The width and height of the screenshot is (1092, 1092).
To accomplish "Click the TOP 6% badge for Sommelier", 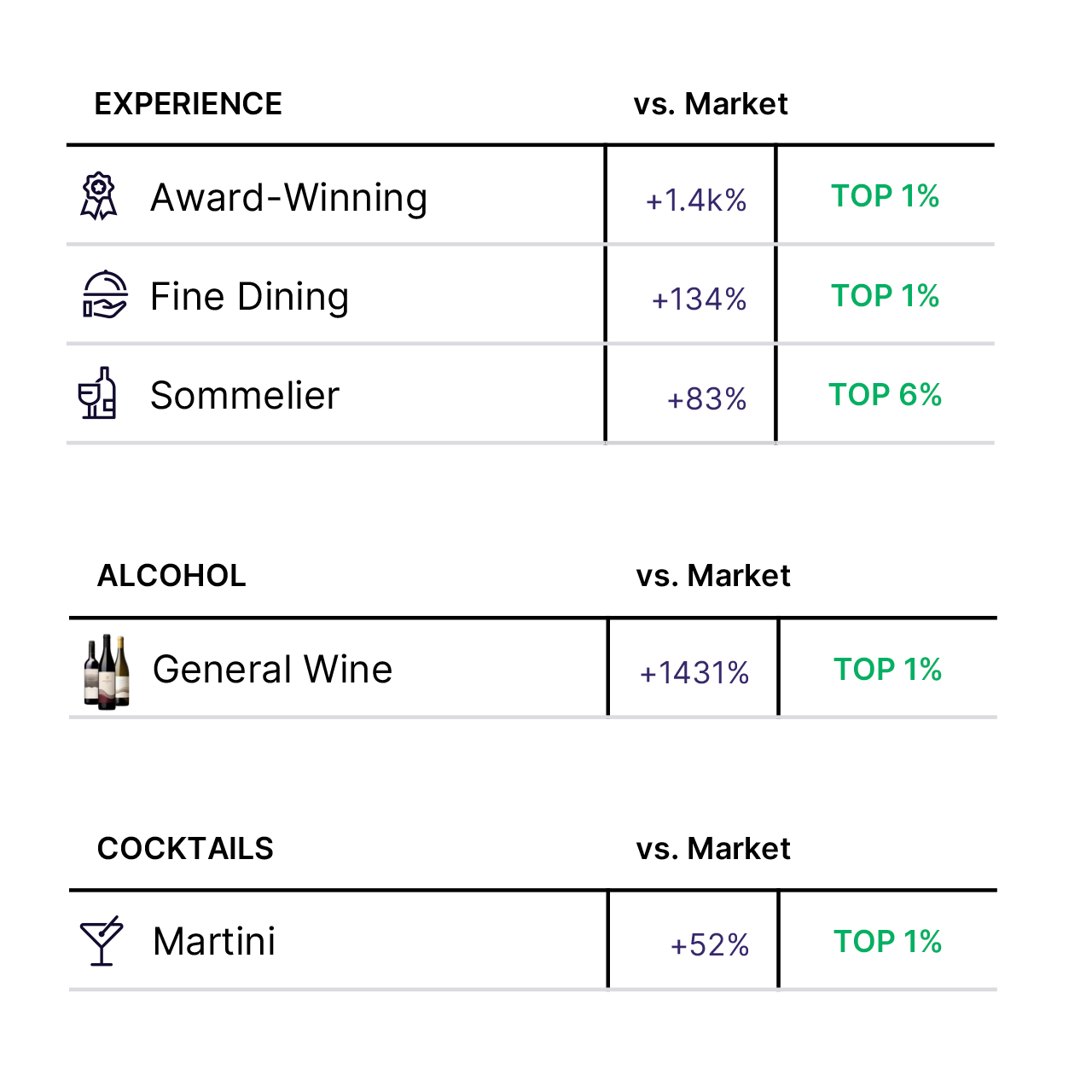I will point(885,395).
